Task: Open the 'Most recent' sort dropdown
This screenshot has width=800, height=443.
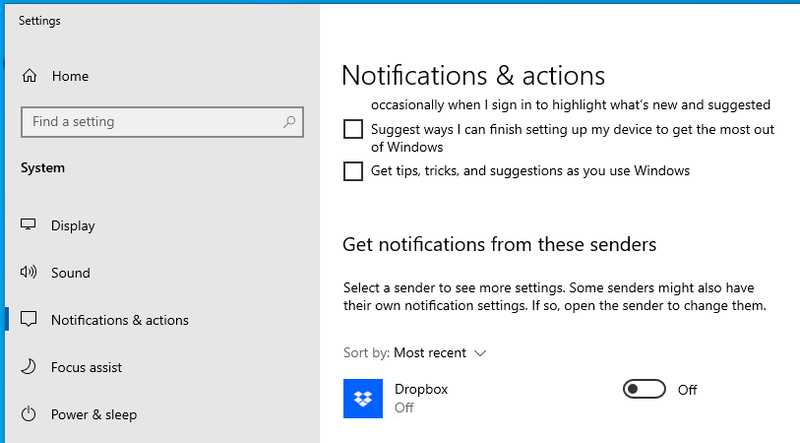Action: [430, 353]
